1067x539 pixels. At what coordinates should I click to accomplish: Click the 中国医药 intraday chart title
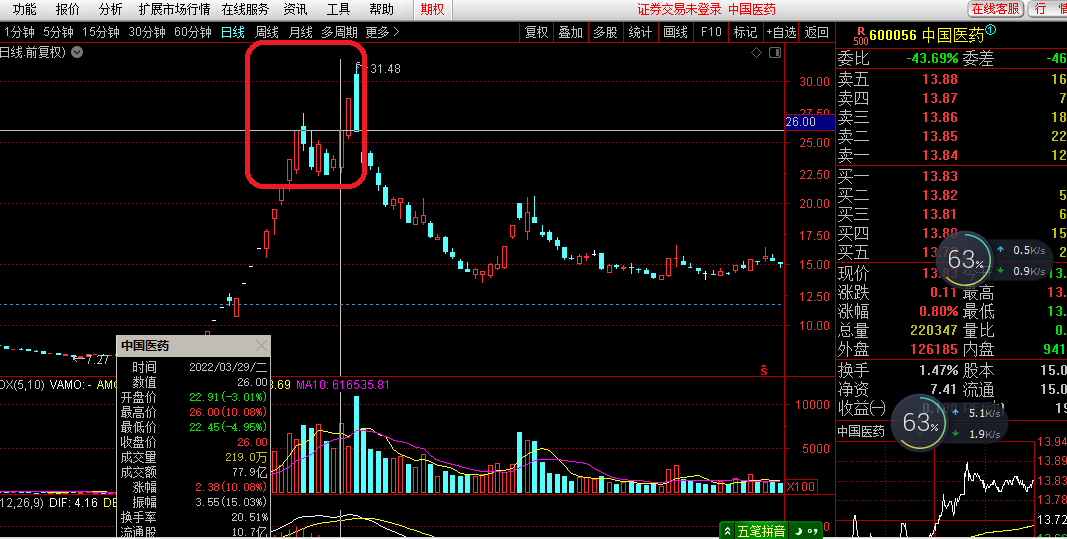tap(861, 431)
